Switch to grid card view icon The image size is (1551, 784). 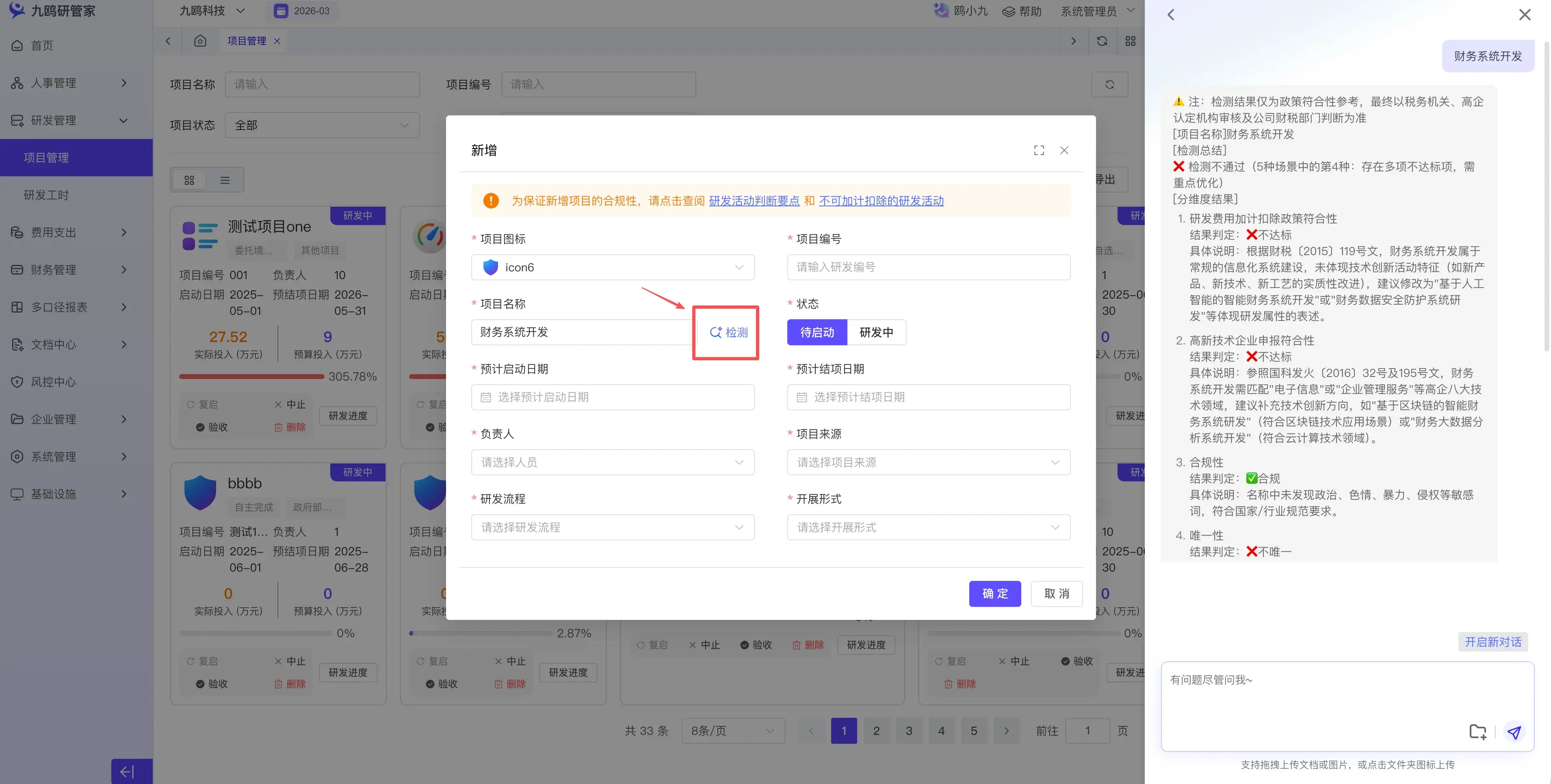click(189, 180)
